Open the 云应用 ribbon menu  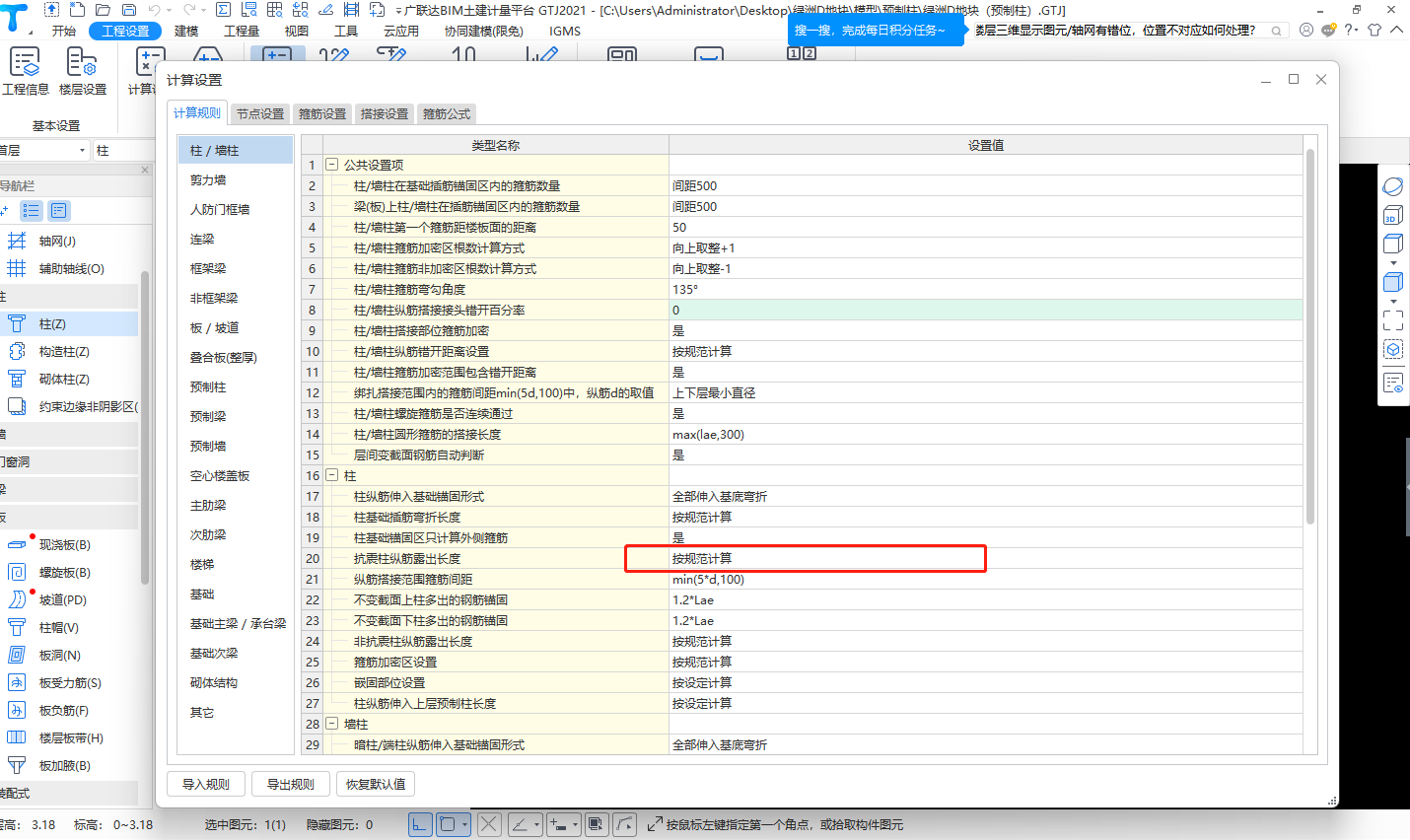pos(401,31)
